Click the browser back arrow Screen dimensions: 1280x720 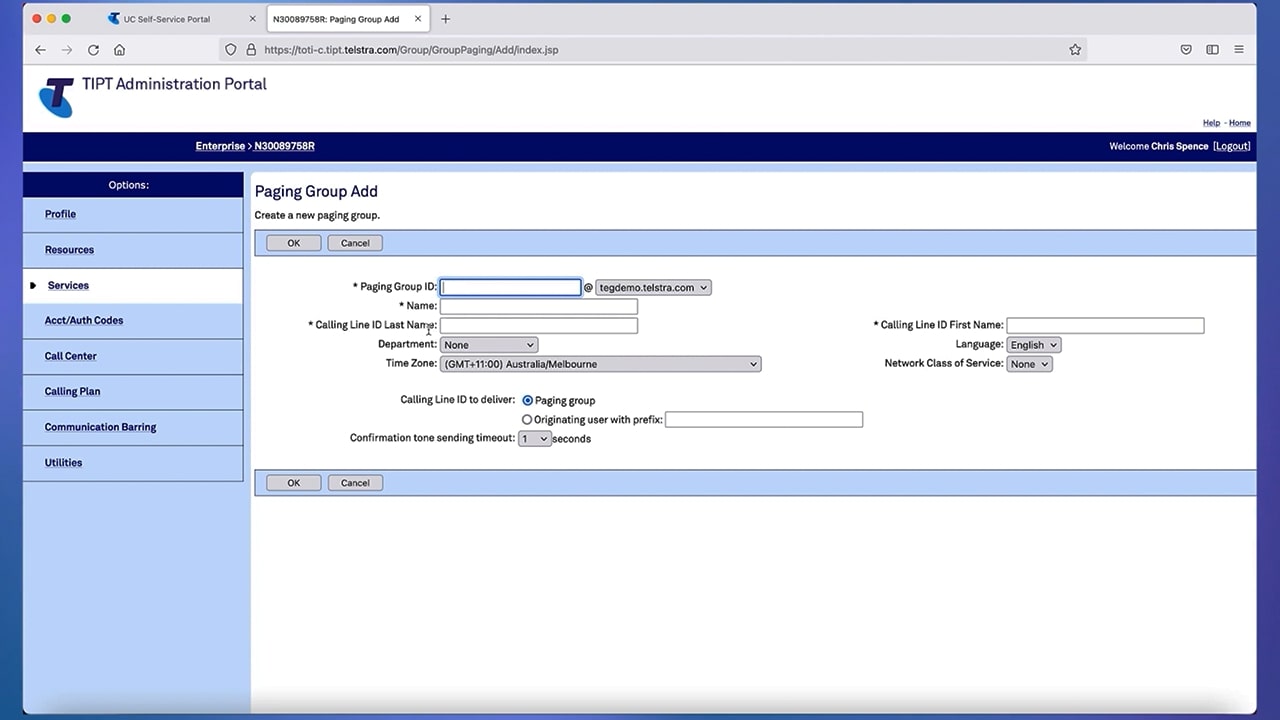click(x=40, y=50)
